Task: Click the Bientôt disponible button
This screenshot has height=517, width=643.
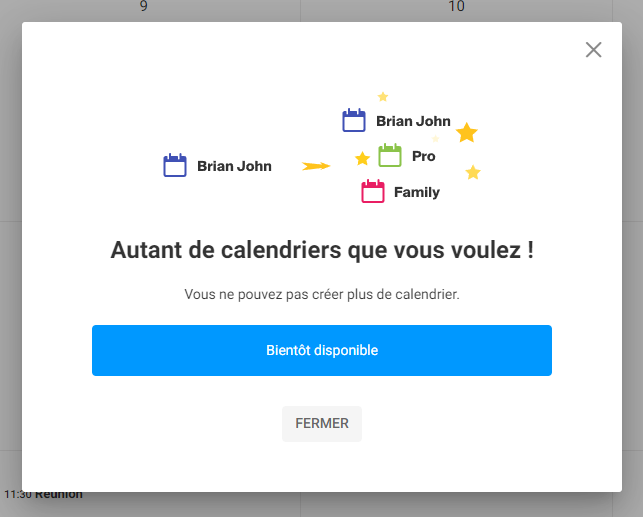Action: click(x=322, y=351)
